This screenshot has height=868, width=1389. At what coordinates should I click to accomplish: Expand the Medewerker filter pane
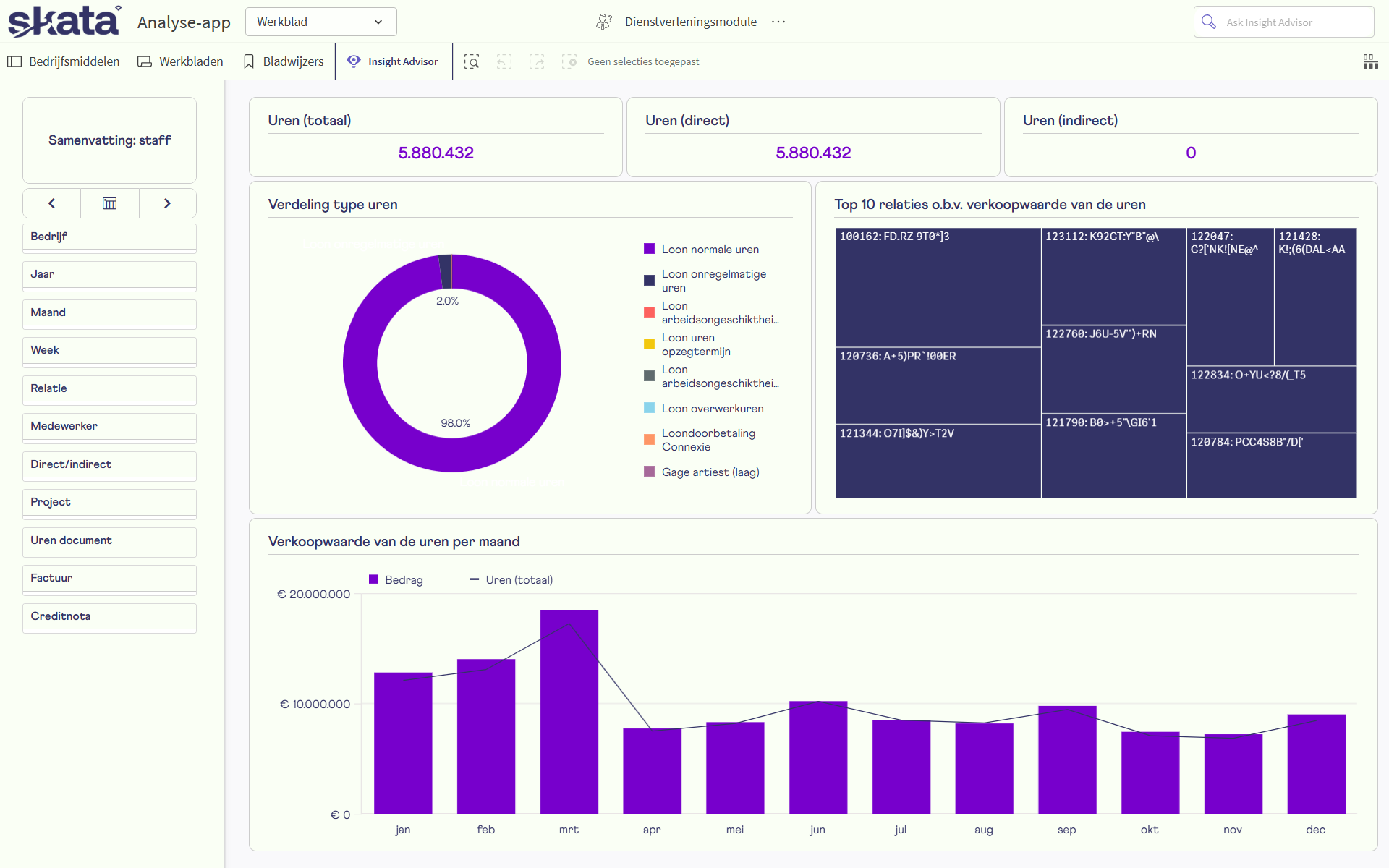pos(109,426)
